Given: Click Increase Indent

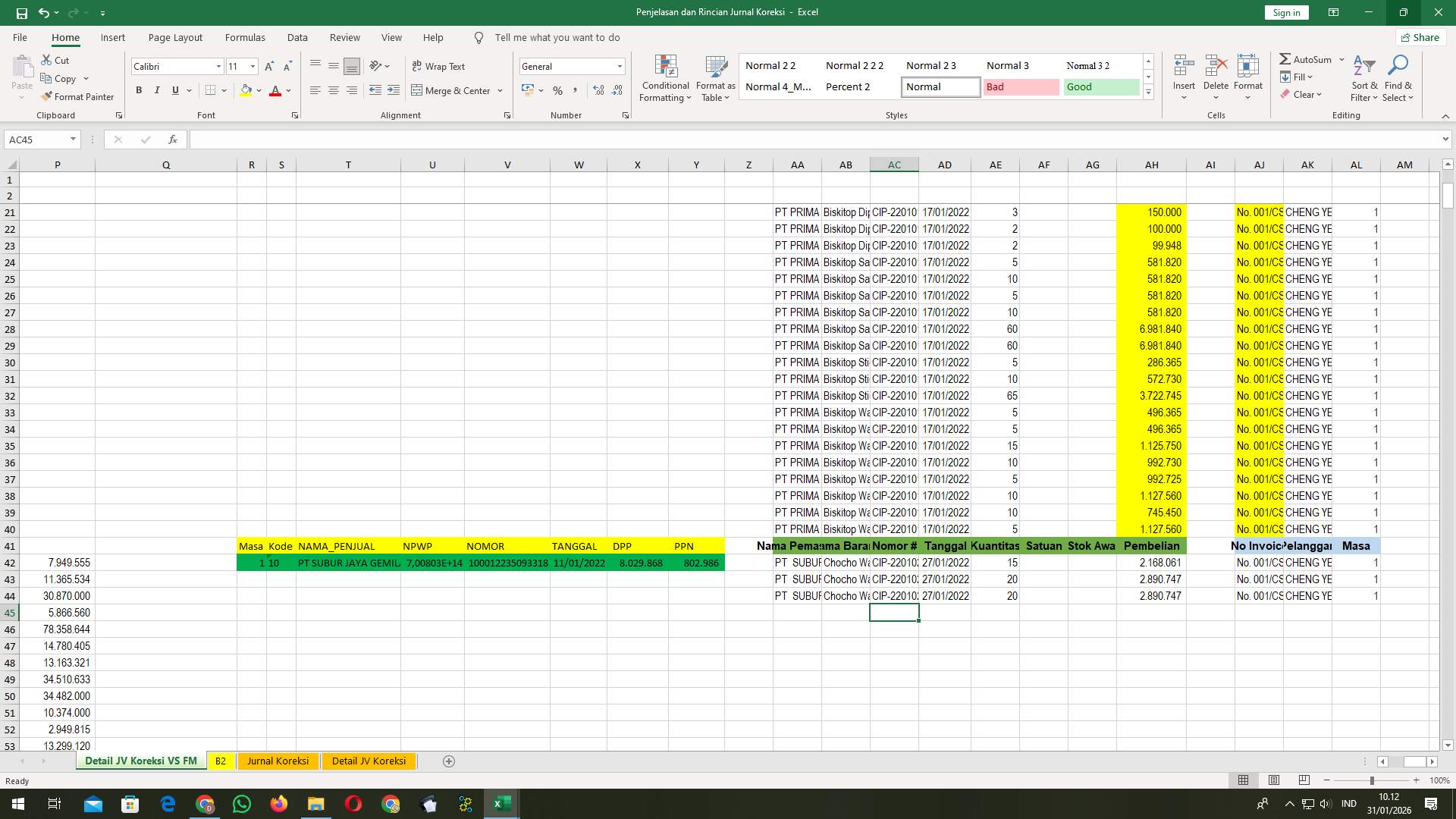Looking at the screenshot, I should click(x=394, y=90).
